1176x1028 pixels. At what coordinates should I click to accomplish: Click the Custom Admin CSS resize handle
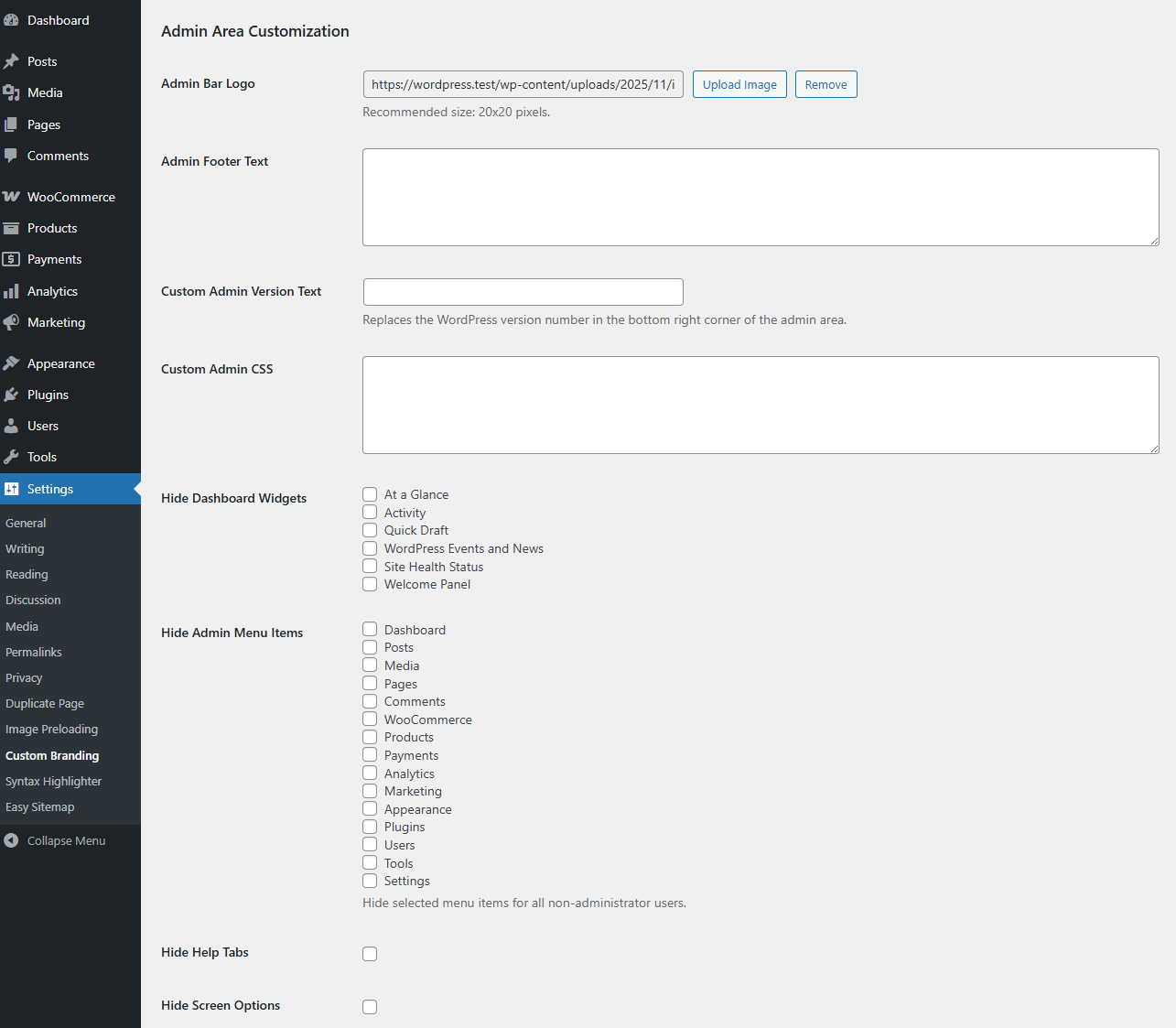pos(1154,449)
